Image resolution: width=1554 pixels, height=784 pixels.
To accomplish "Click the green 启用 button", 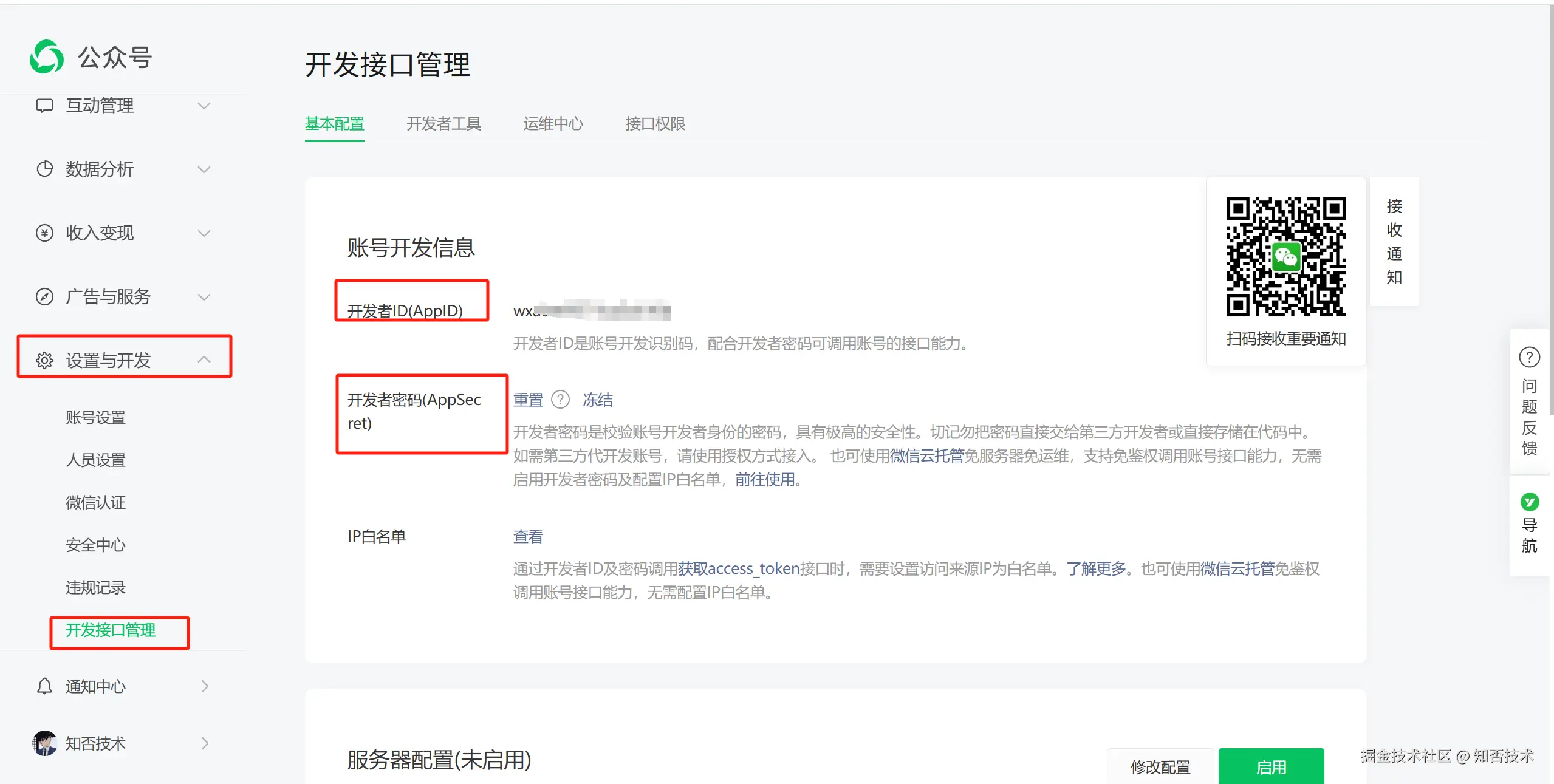I will tap(1270, 767).
